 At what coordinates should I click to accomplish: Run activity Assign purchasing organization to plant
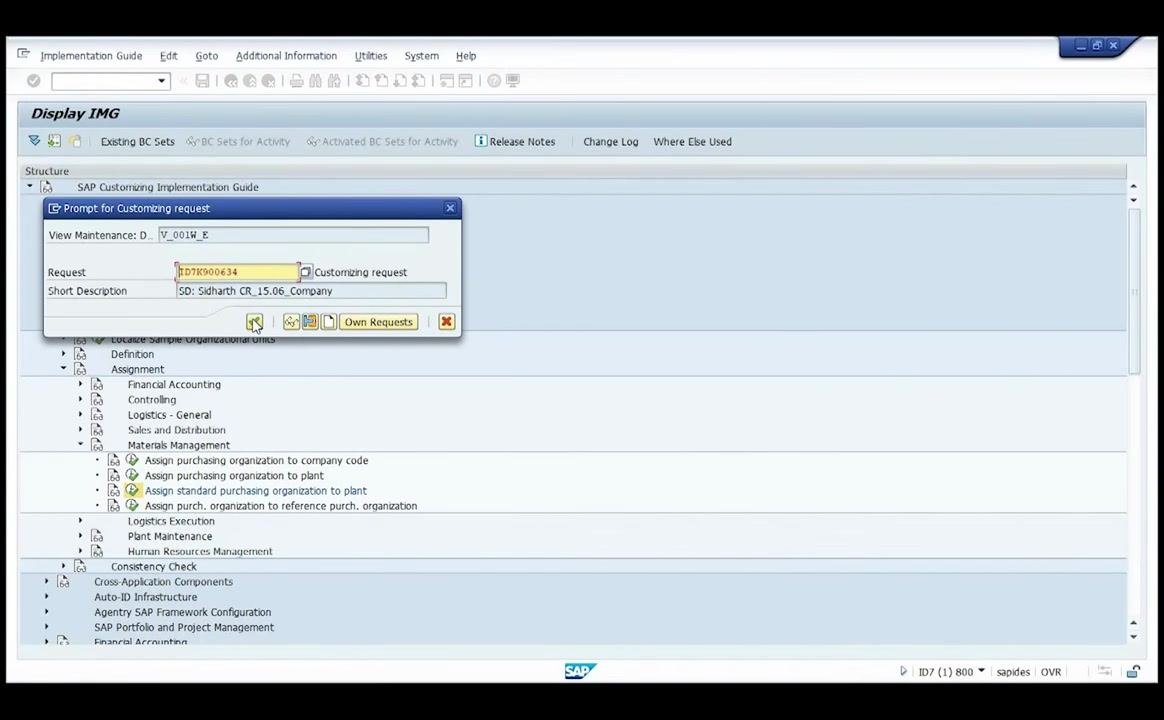132,475
